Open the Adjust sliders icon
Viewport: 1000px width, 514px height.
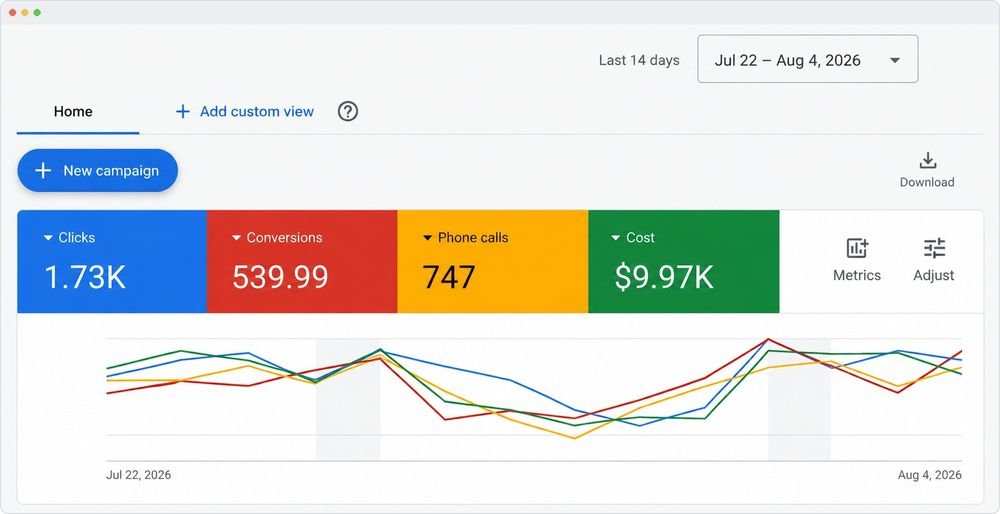coord(934,248)
